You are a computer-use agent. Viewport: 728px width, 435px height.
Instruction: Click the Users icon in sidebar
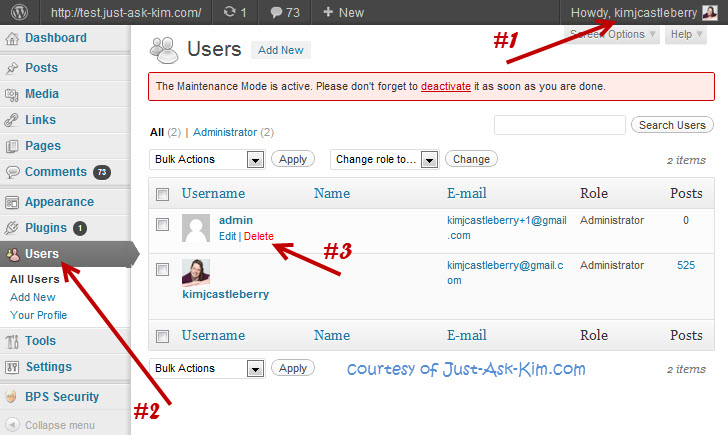tap(13, 254)
